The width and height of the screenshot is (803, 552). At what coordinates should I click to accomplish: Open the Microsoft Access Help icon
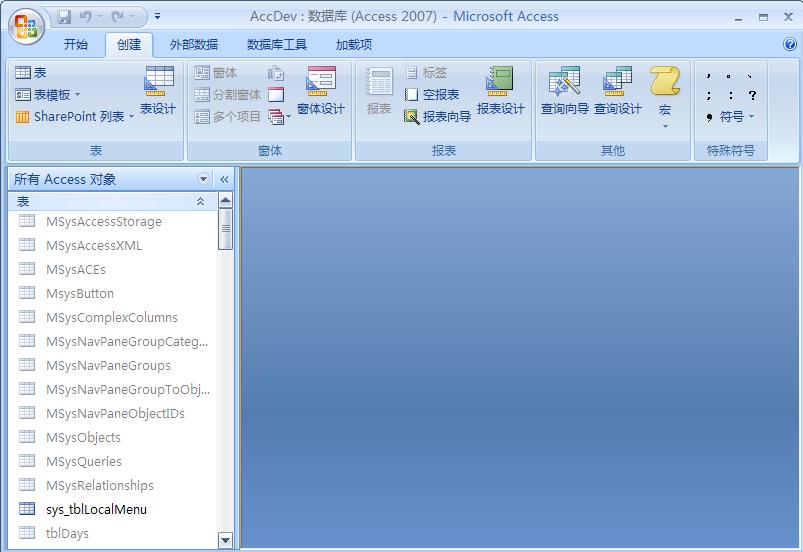pos(789,45)
